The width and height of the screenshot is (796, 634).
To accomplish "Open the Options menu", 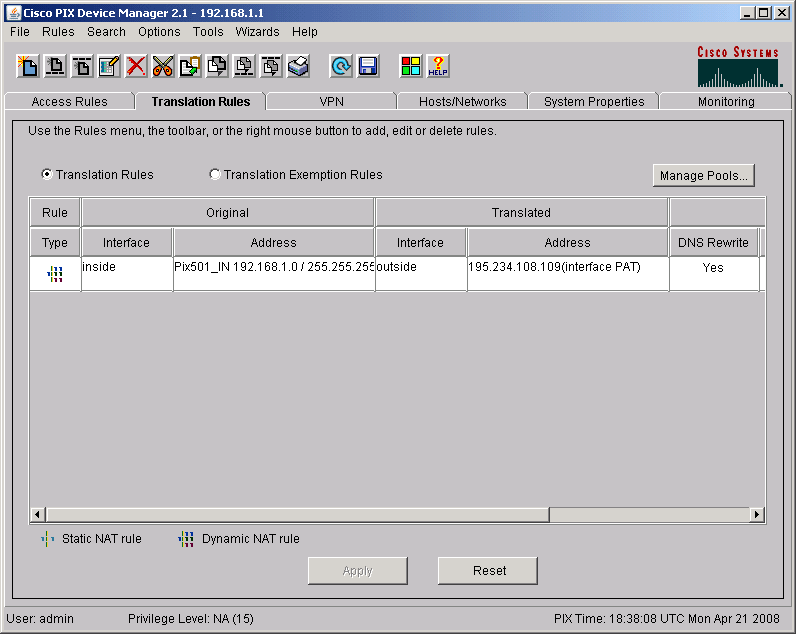I will [x=159, y=31].
